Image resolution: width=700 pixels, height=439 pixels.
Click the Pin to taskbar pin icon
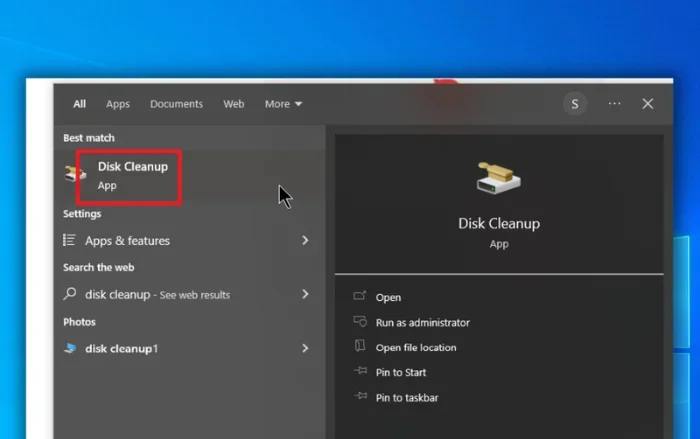[x=360, y=396]
